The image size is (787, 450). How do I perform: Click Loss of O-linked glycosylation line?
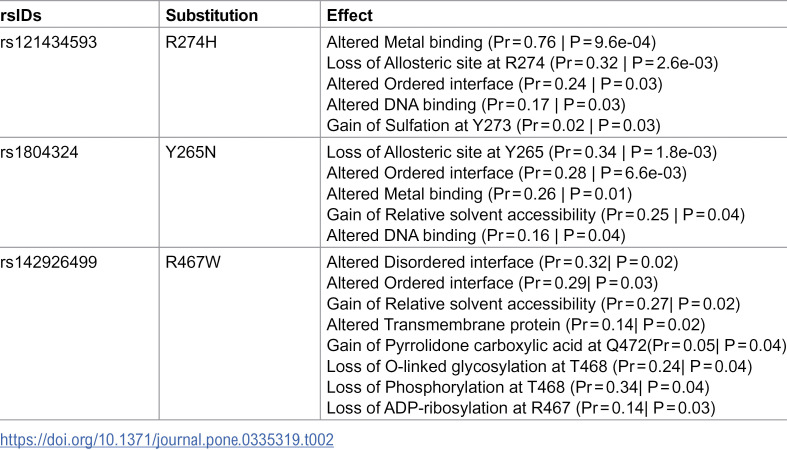[540, 366]
